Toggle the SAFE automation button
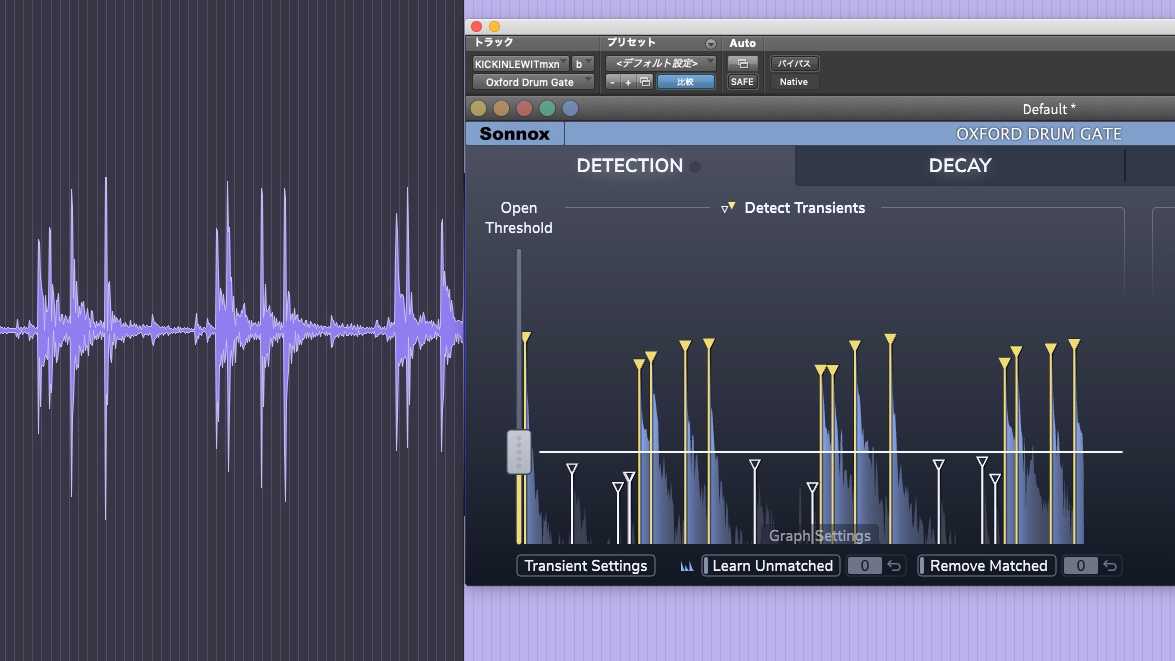 pyautogui.click(x=742, y=82)
